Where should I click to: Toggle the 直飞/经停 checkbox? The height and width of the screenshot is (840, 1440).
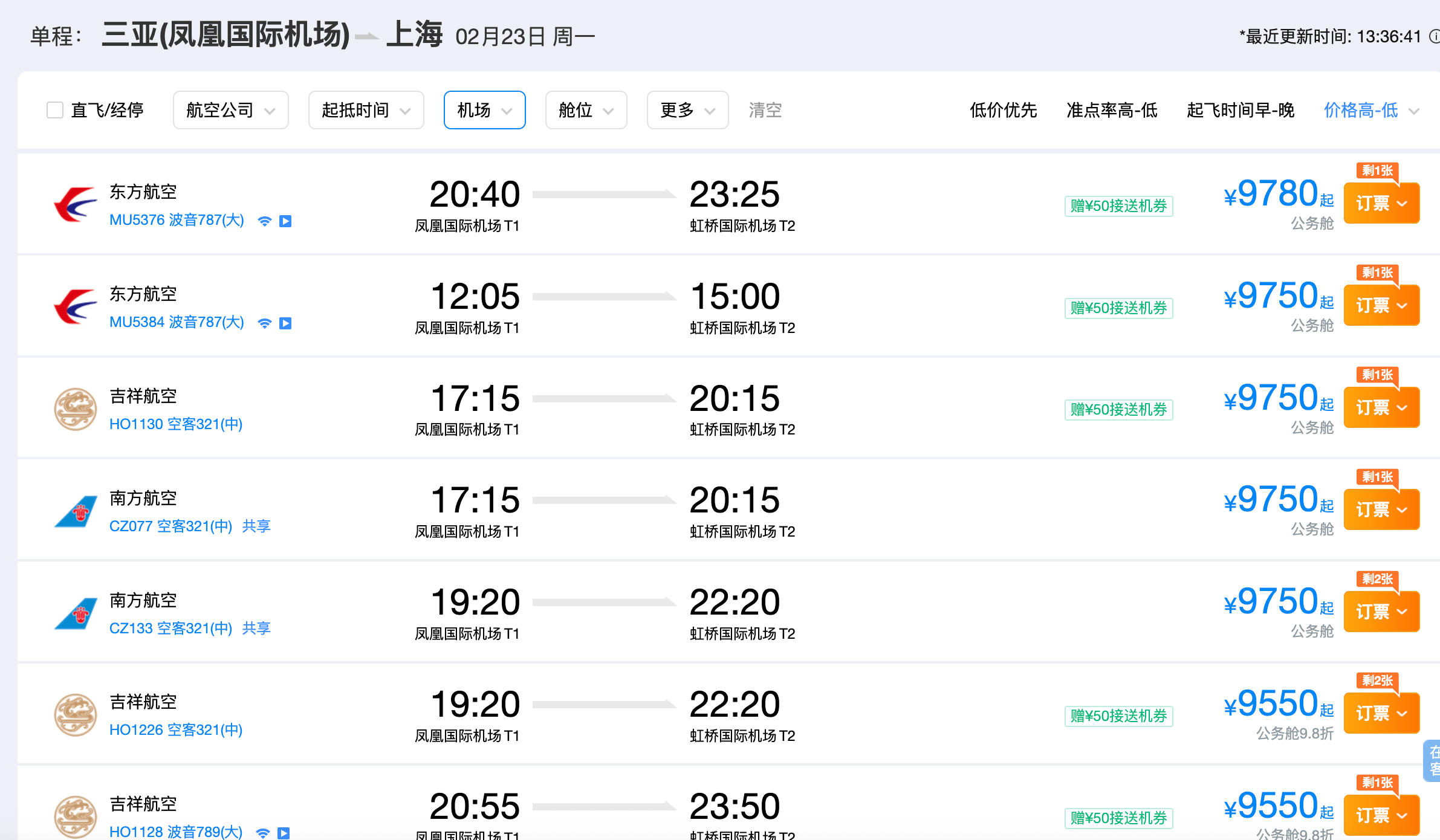[55, 110]
